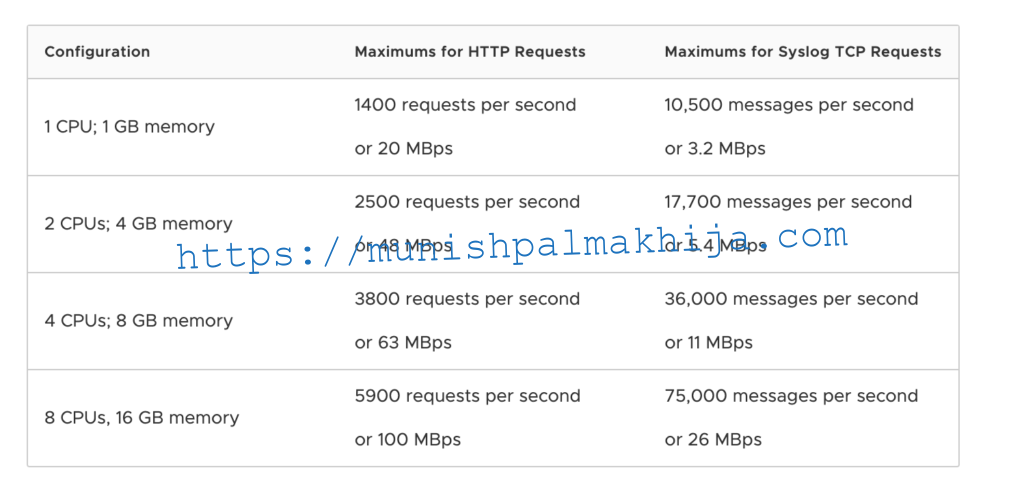The width and height of the screenshot is (1024, 496).
Task: Click the Maximums for HTTP Requests header
Action: click(470, 52)
